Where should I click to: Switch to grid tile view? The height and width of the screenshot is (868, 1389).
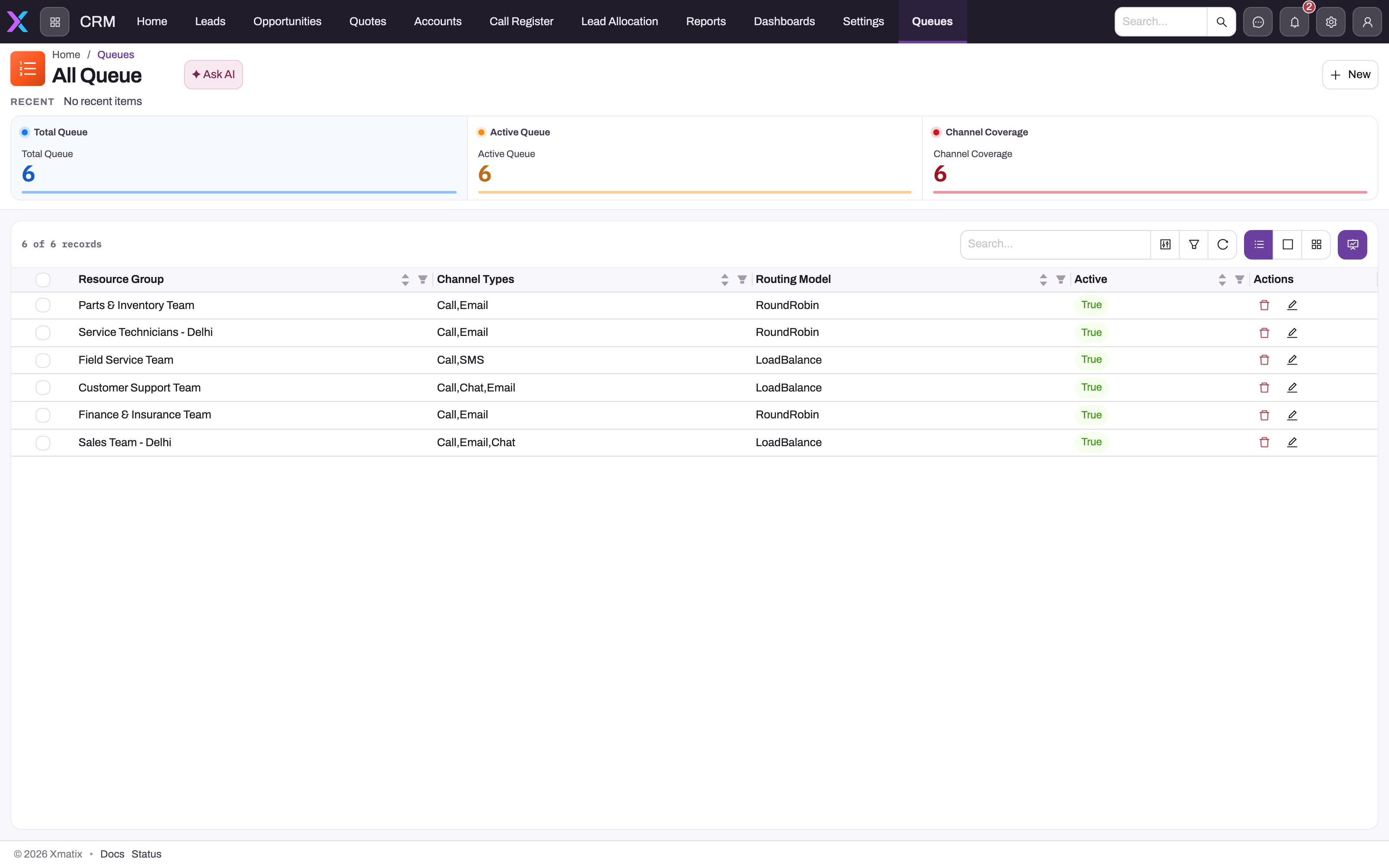pyautogui.click(x=1316, y=244)
